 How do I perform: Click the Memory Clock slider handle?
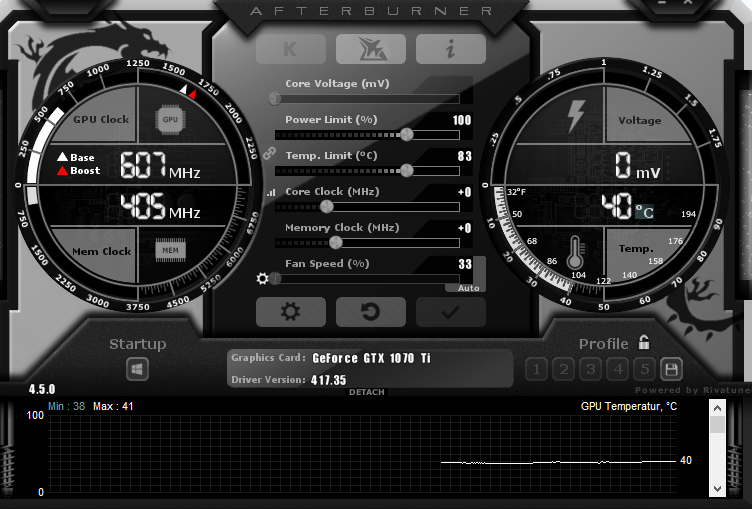[x=336, y=243]
